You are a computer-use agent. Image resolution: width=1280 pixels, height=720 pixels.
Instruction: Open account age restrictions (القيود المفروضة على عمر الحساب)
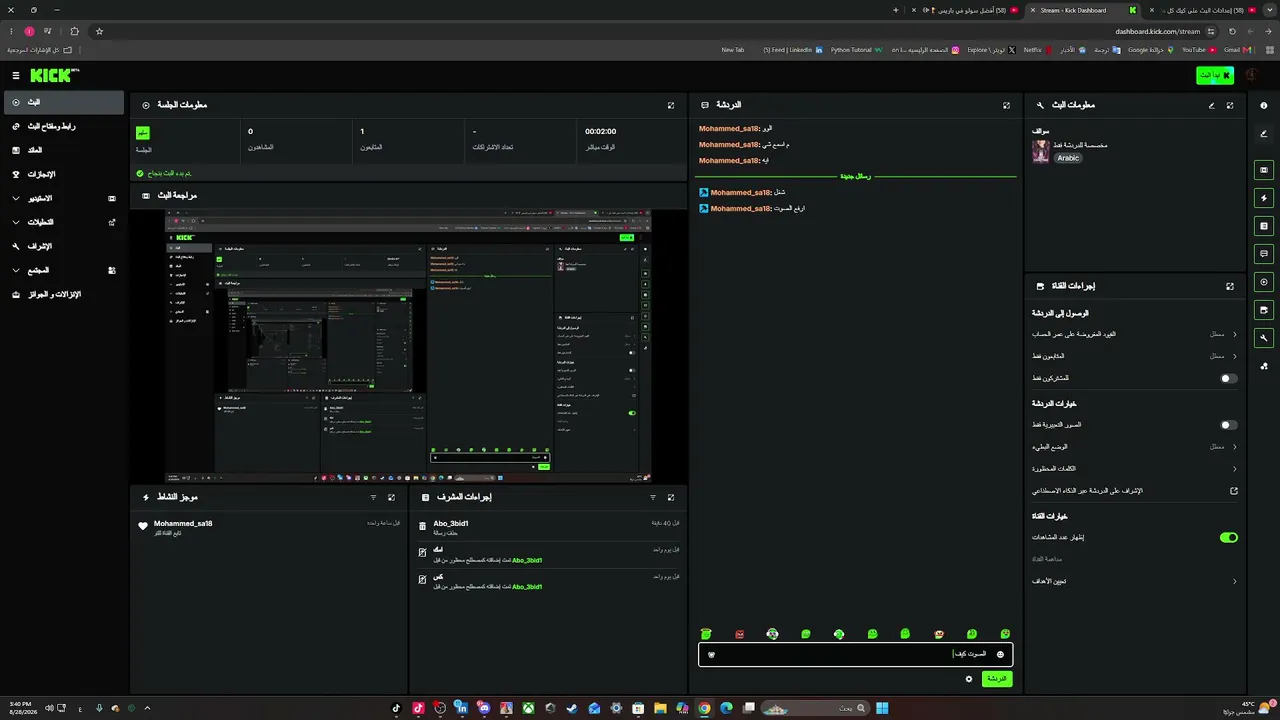[x=1135, y=334]
